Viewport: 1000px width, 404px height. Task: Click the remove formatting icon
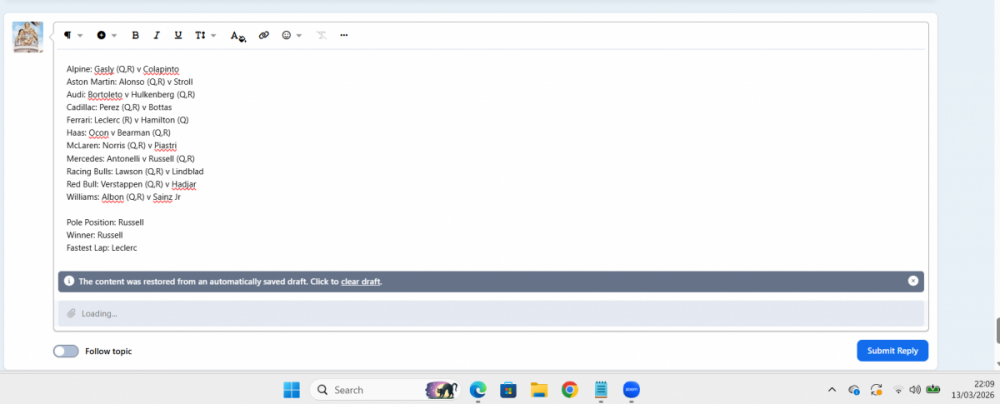321,35
